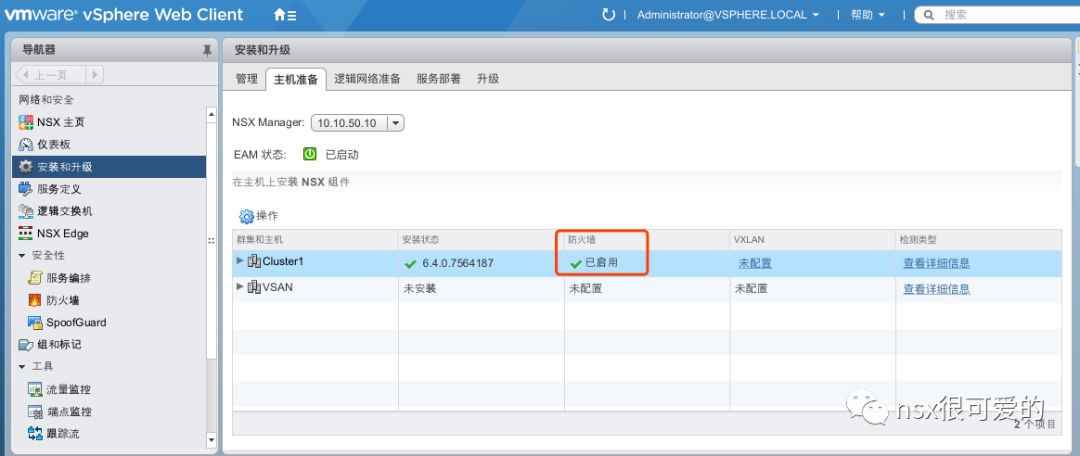
Task: Open the 帮助 help dropdown
Action: (x=868, y=14)
